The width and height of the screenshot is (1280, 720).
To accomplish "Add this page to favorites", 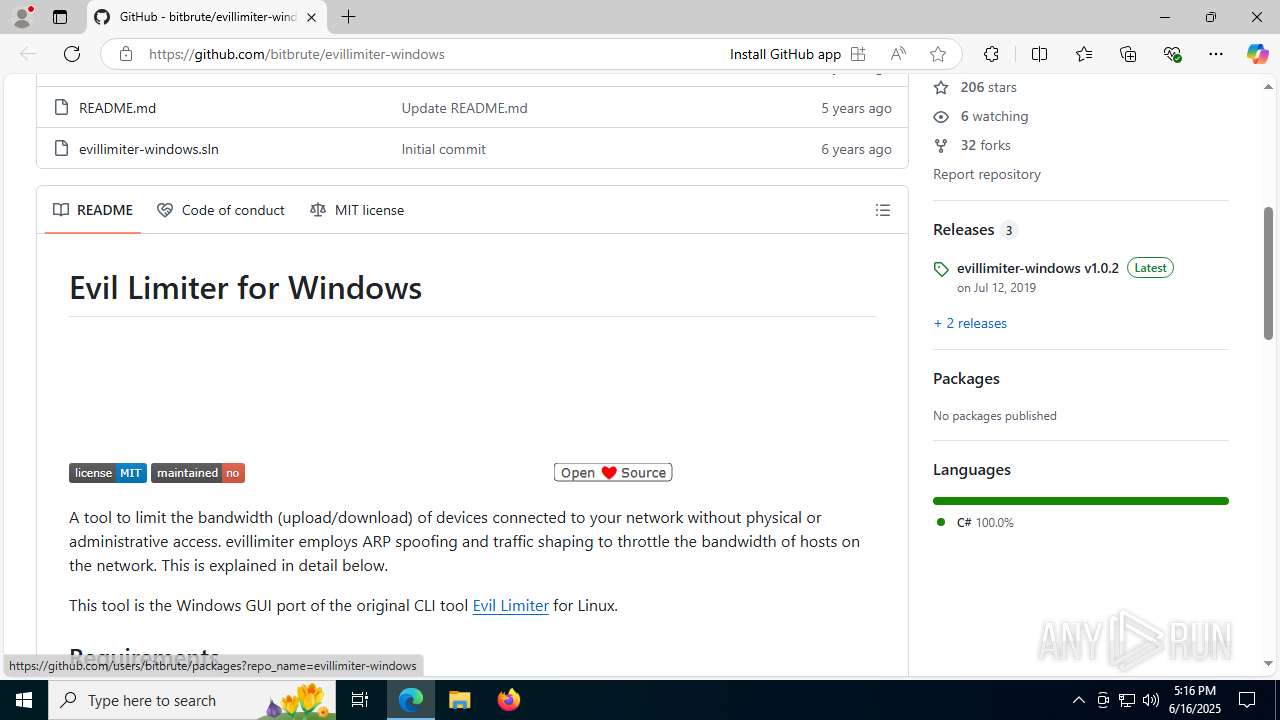I will pyautogui.click(x=937, y=54).
